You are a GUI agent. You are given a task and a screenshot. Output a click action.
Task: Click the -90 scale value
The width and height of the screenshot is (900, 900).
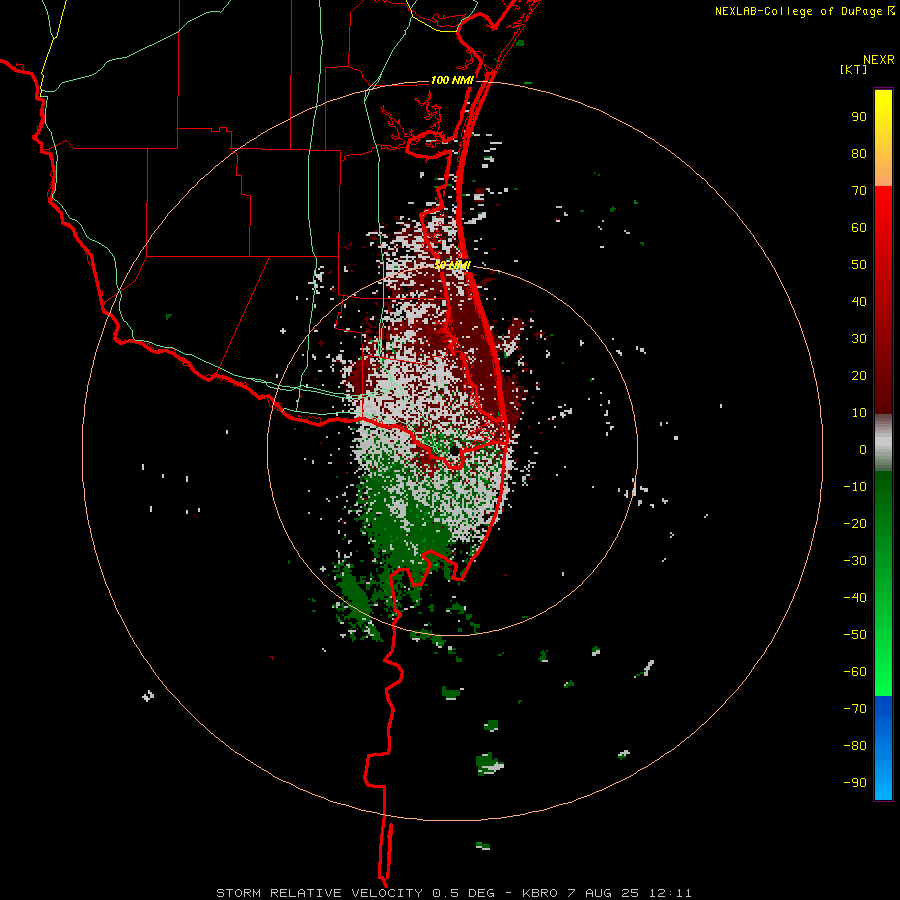tap(855, 783)
